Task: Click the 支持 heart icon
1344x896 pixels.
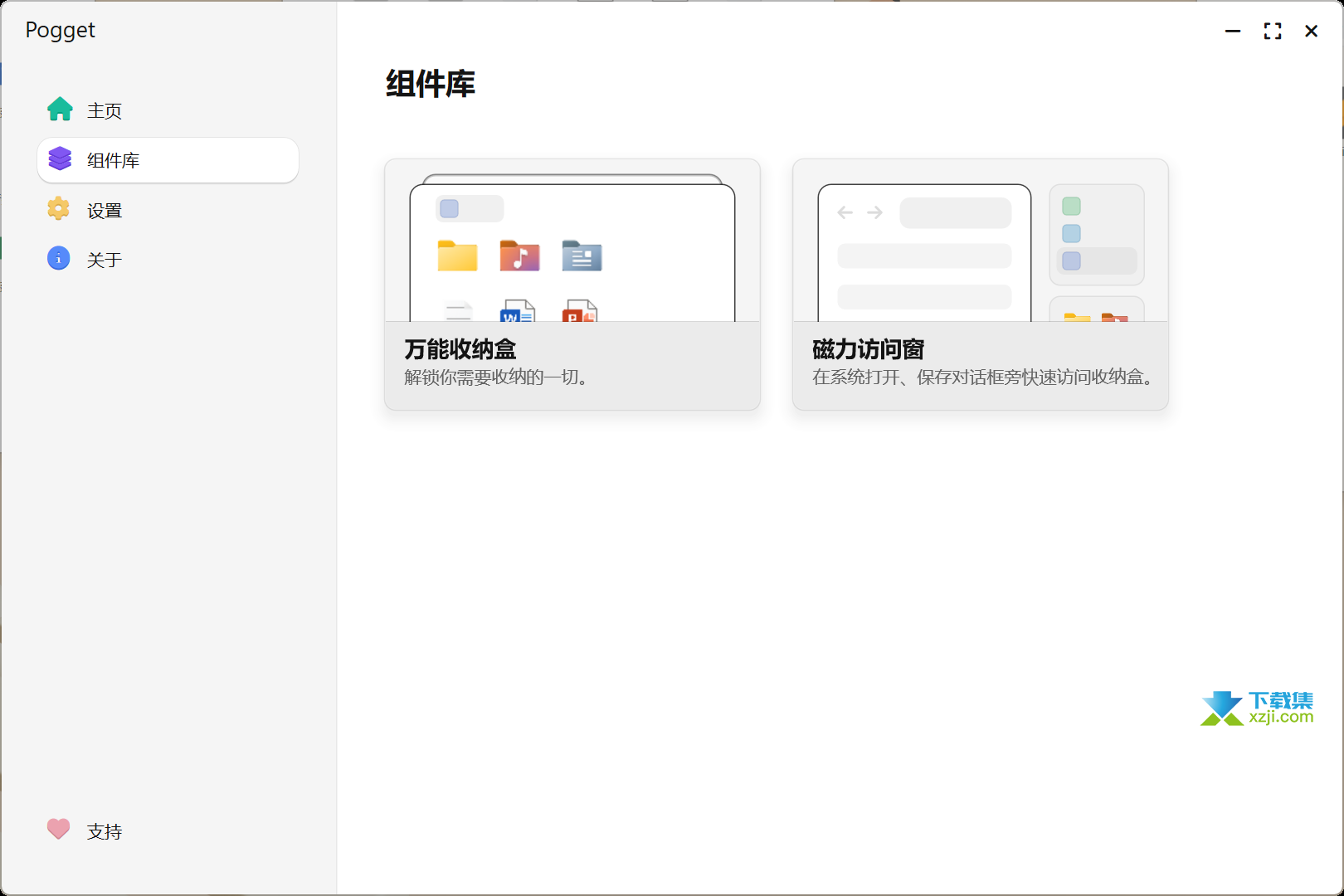Action: [x=58, y=830]
